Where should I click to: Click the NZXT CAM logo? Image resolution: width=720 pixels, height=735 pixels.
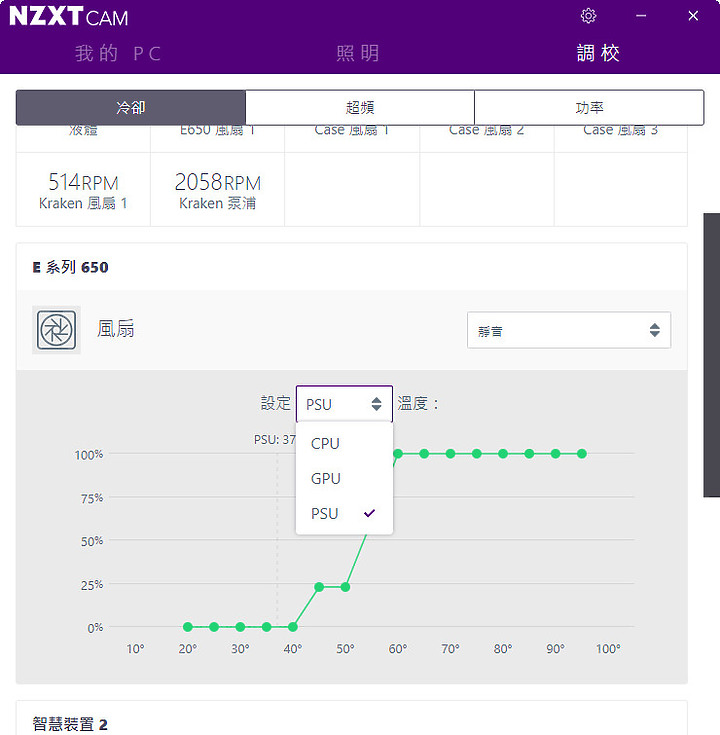coord(68,16)
